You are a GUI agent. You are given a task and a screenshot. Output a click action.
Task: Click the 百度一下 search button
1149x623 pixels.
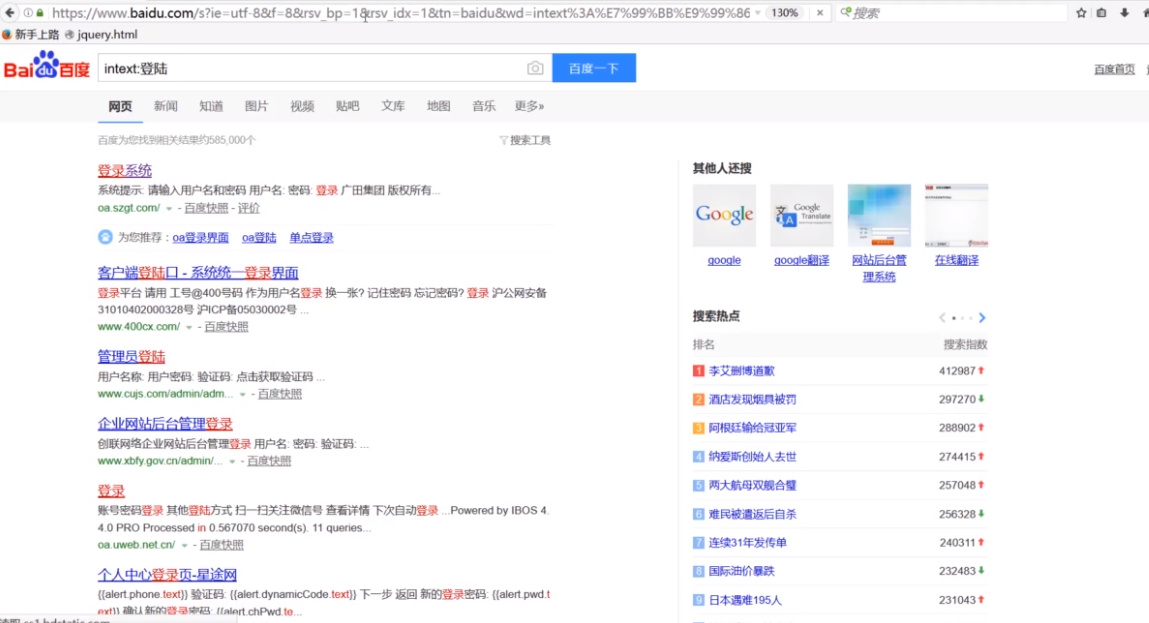(x=594, y=68)
